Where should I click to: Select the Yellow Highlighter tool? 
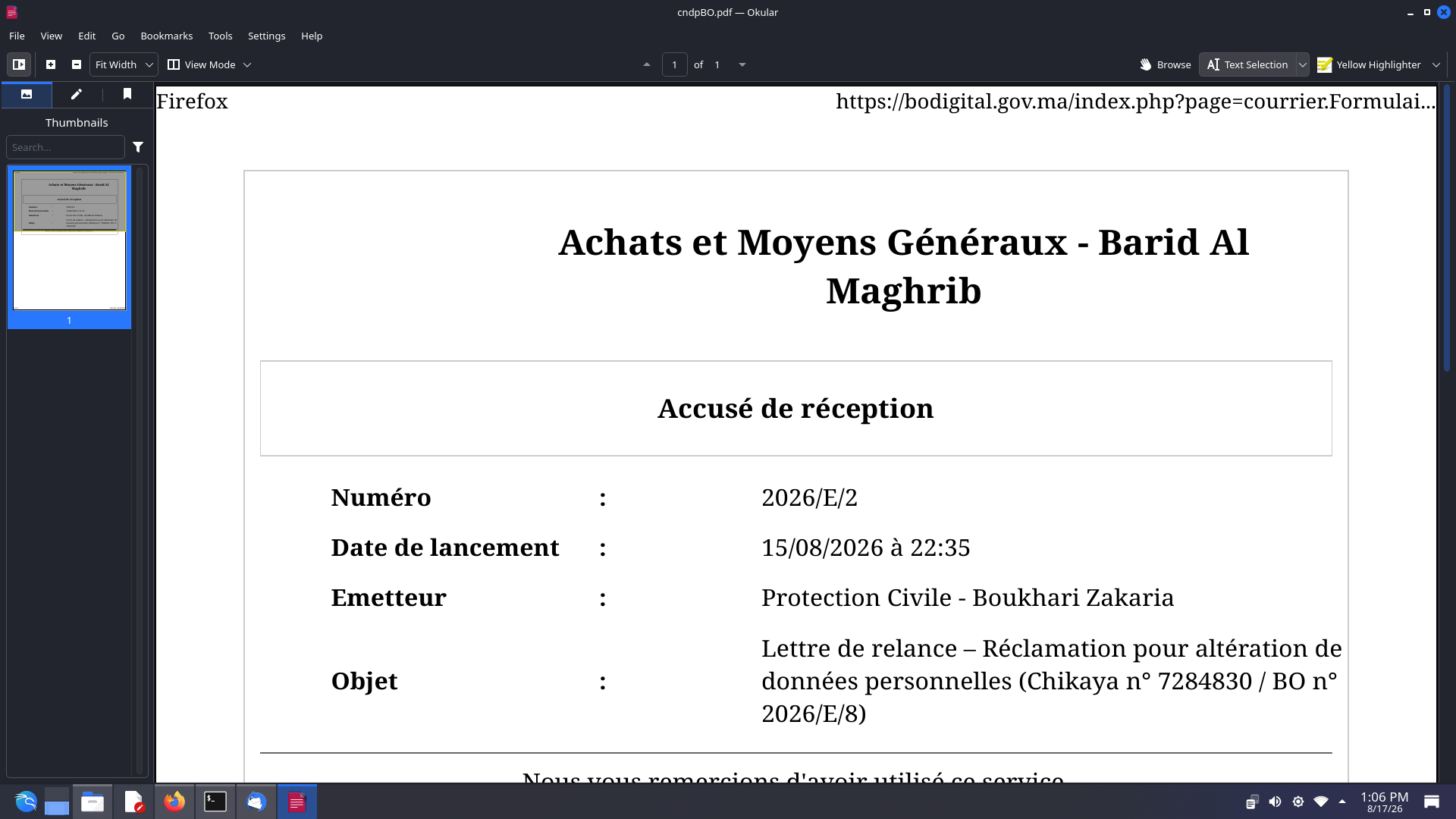1370,64
